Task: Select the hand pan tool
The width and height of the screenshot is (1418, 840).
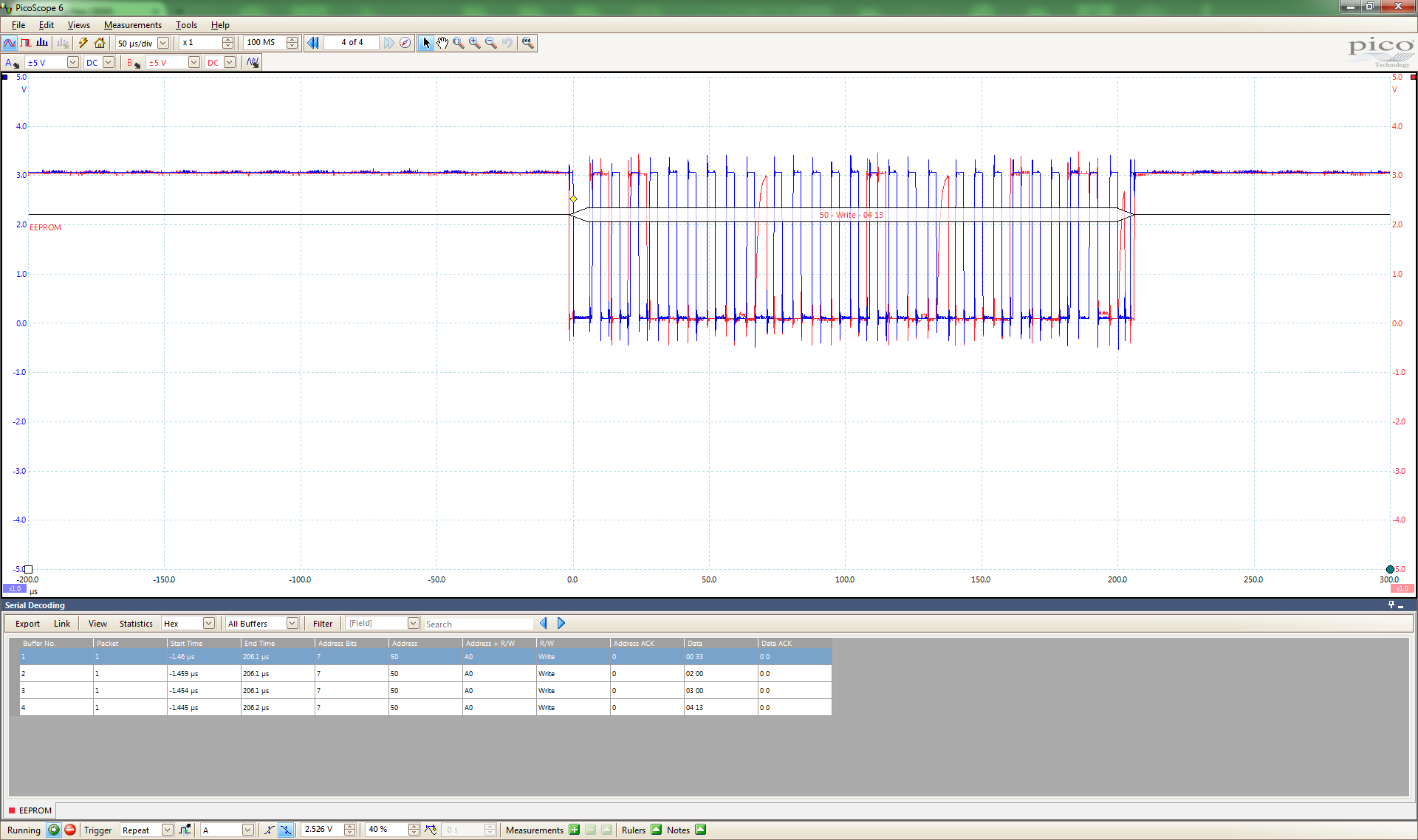Action: tap(442, 43)
